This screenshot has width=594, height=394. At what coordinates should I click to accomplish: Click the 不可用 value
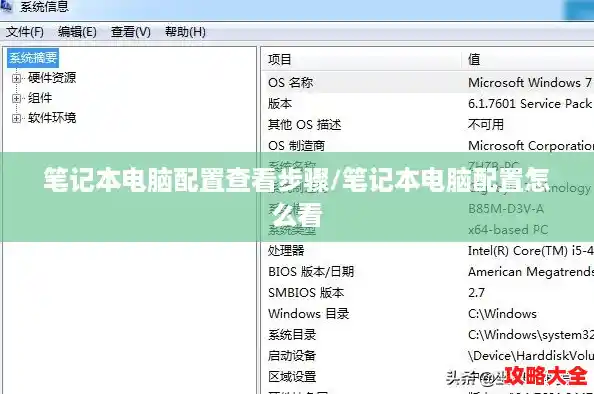(486, 125)
